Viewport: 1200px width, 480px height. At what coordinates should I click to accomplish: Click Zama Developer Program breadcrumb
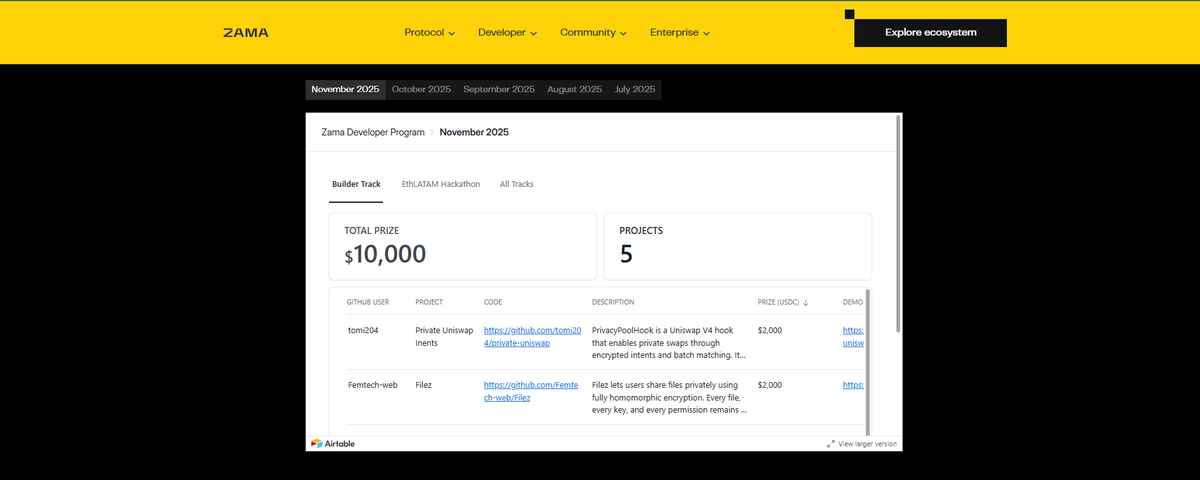coord(373,132)
